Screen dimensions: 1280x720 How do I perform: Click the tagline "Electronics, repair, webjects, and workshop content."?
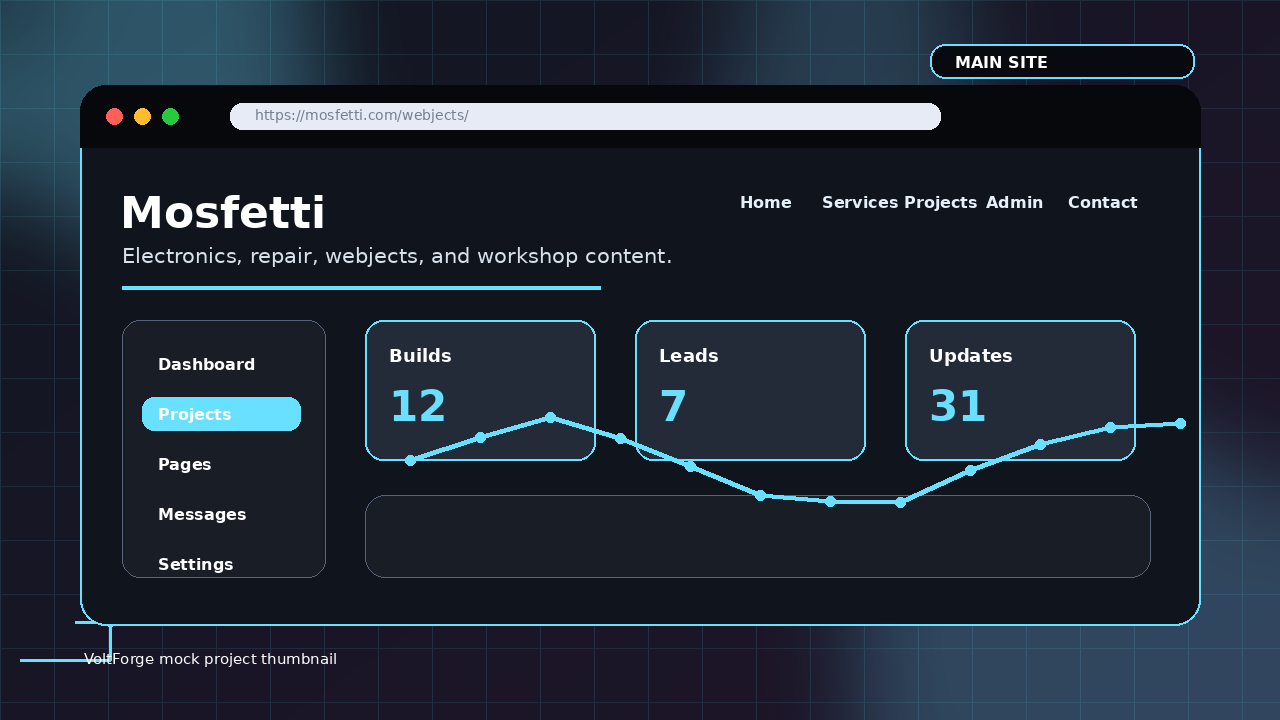point(397,256)
